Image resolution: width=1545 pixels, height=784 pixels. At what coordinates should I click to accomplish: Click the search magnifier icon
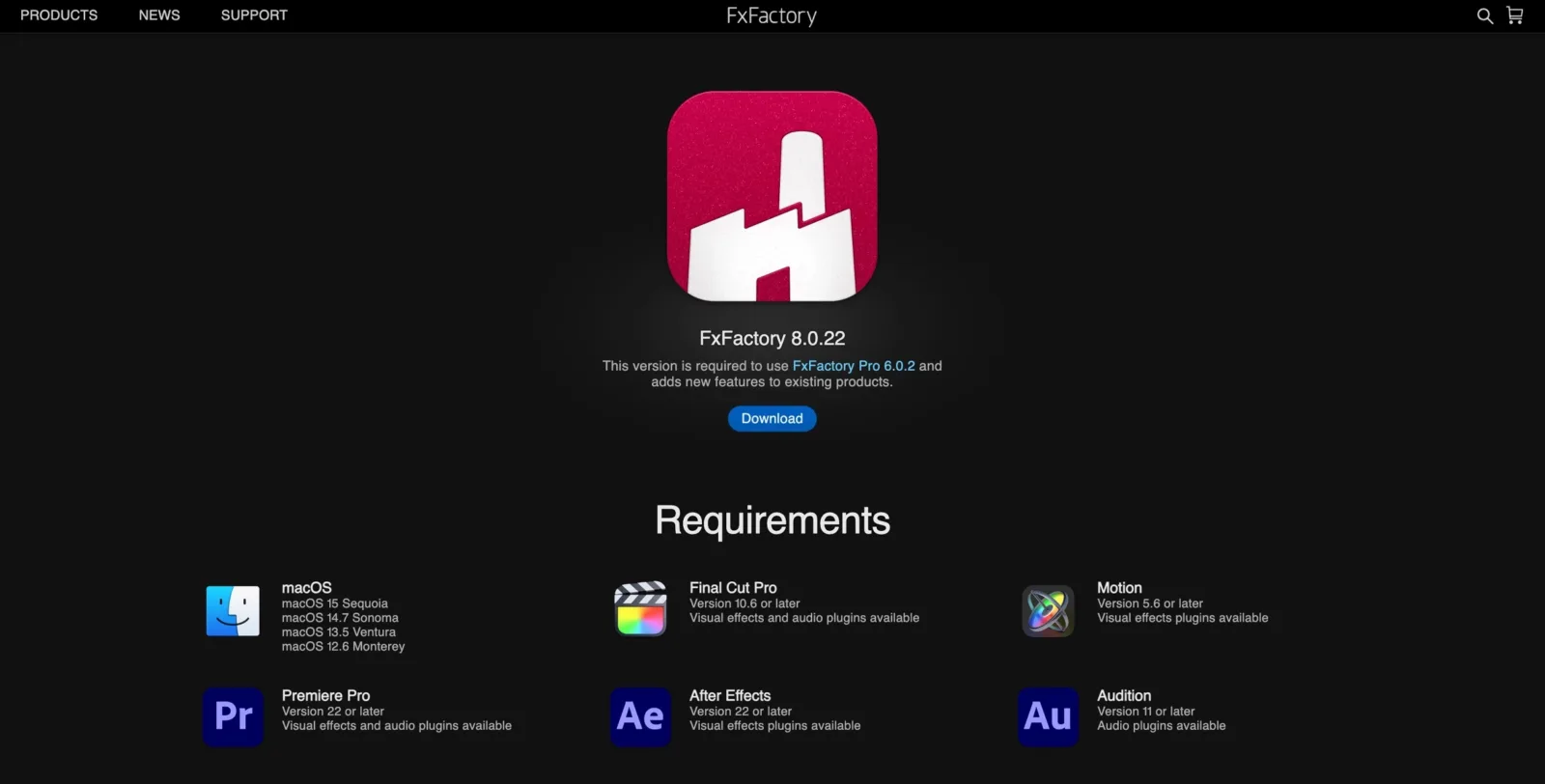click(1484, 15)
